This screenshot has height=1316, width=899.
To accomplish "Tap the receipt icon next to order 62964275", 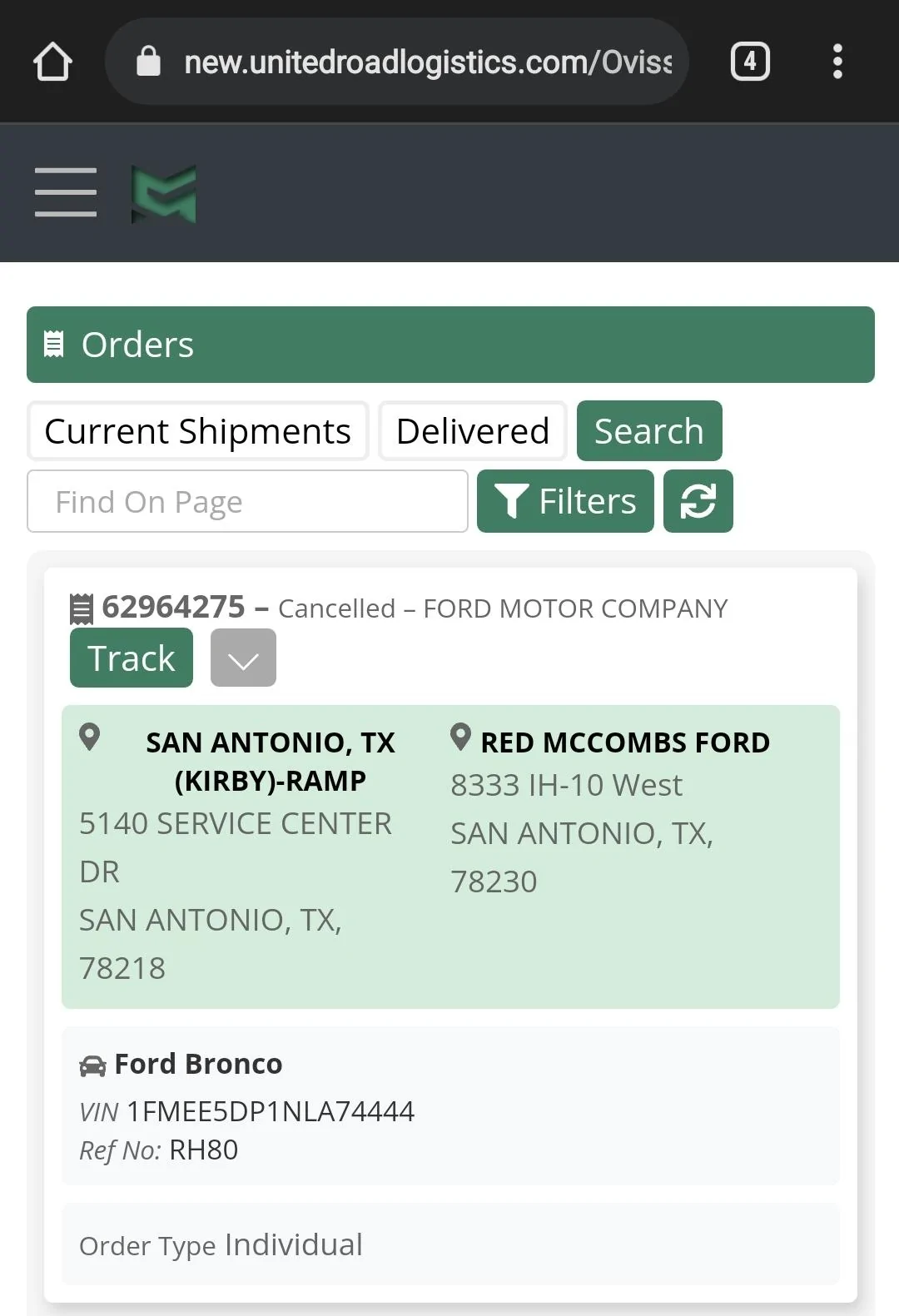I will coord(81,608).
